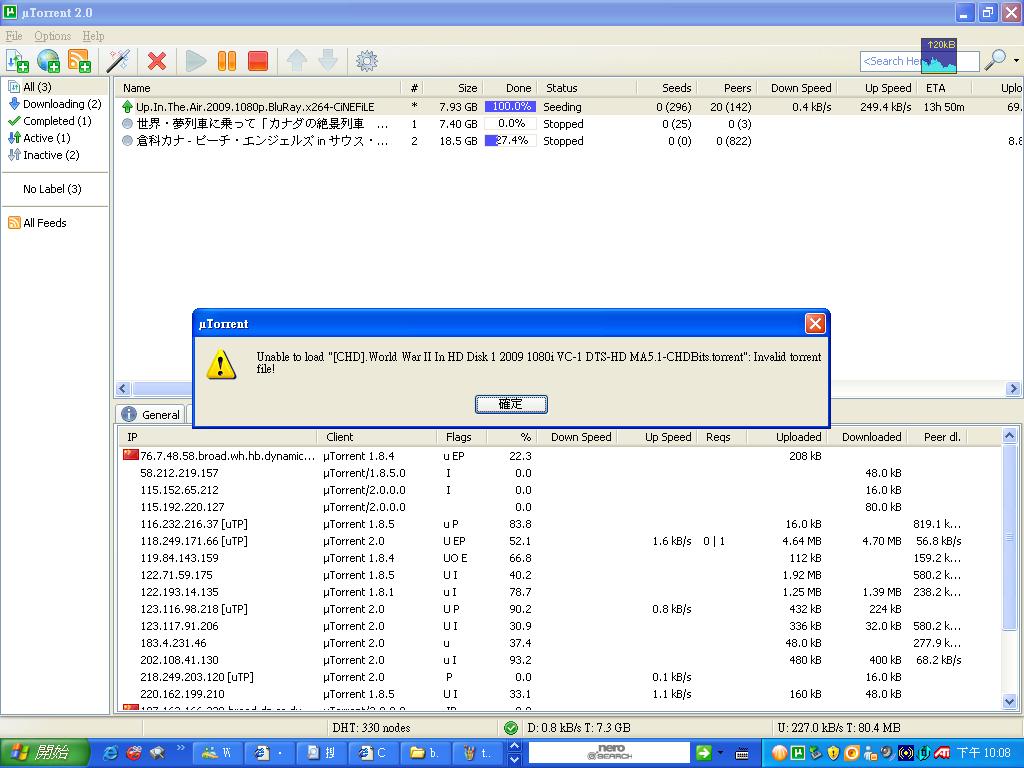Click the Windows Start button 開始

(x=38, y=752)
